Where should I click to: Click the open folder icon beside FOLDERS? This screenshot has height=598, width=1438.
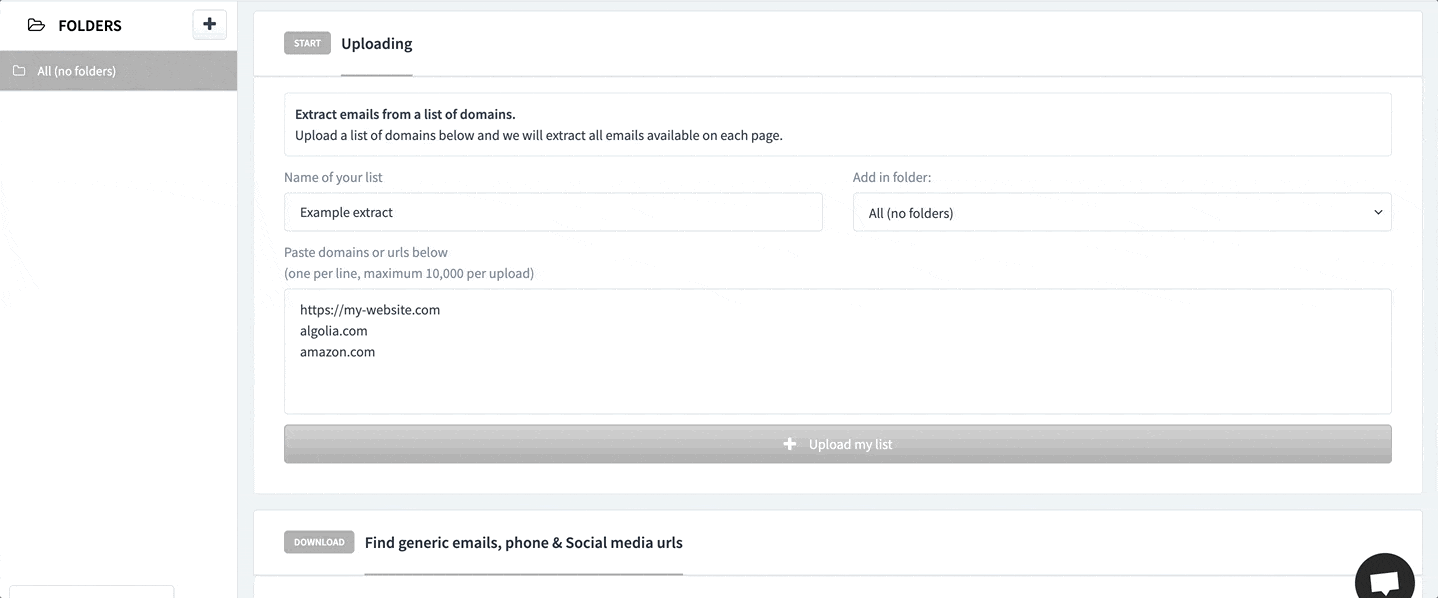[36, 26]
